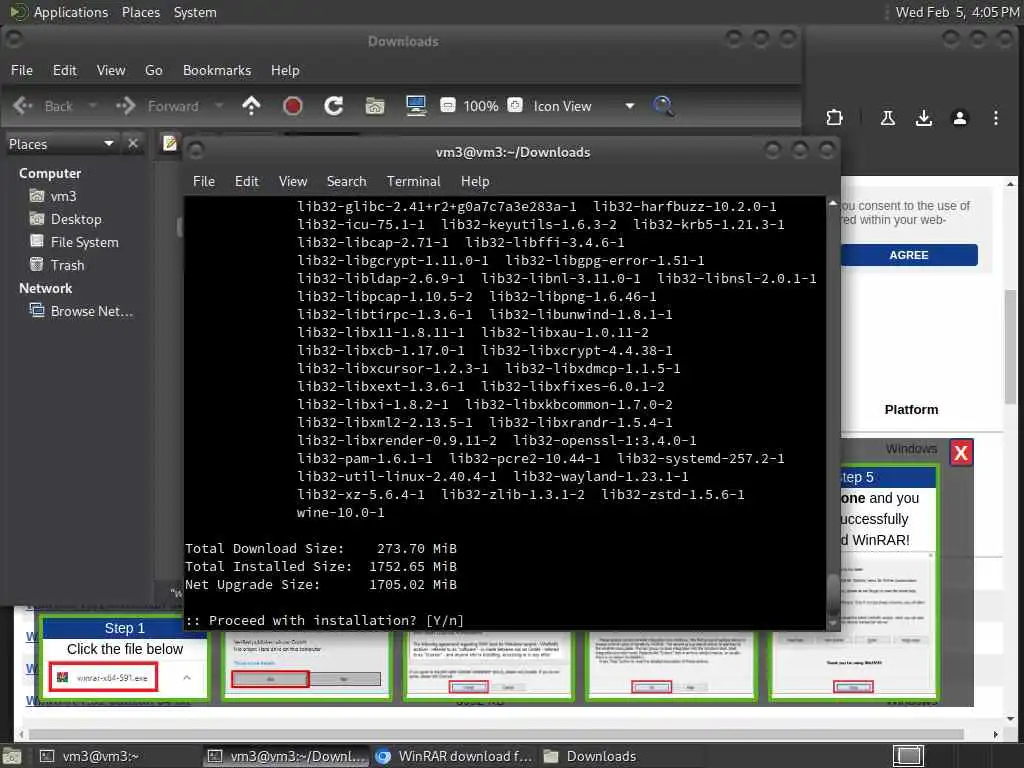
Task: Open the terminal Edit menu
Action: (x=246, y=181)
